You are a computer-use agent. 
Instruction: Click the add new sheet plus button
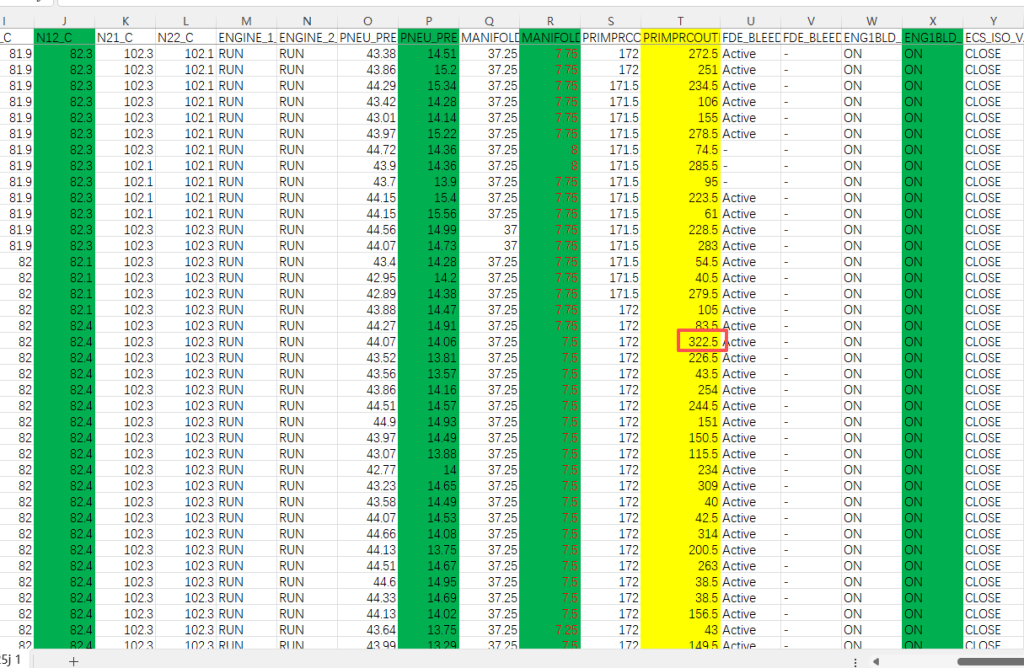tap(72, 661)
